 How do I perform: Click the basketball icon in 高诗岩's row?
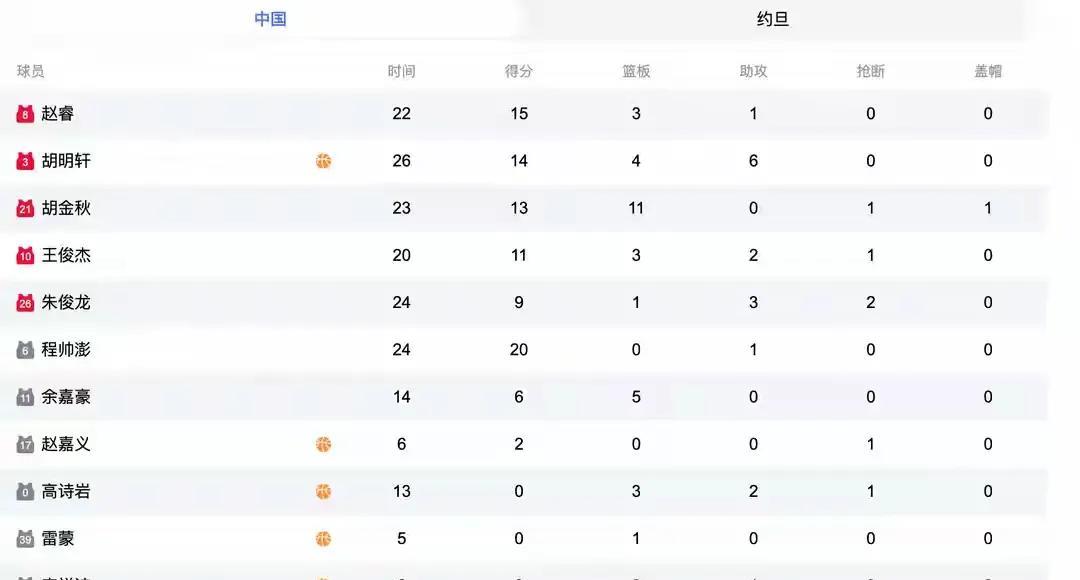click(323, 491)
